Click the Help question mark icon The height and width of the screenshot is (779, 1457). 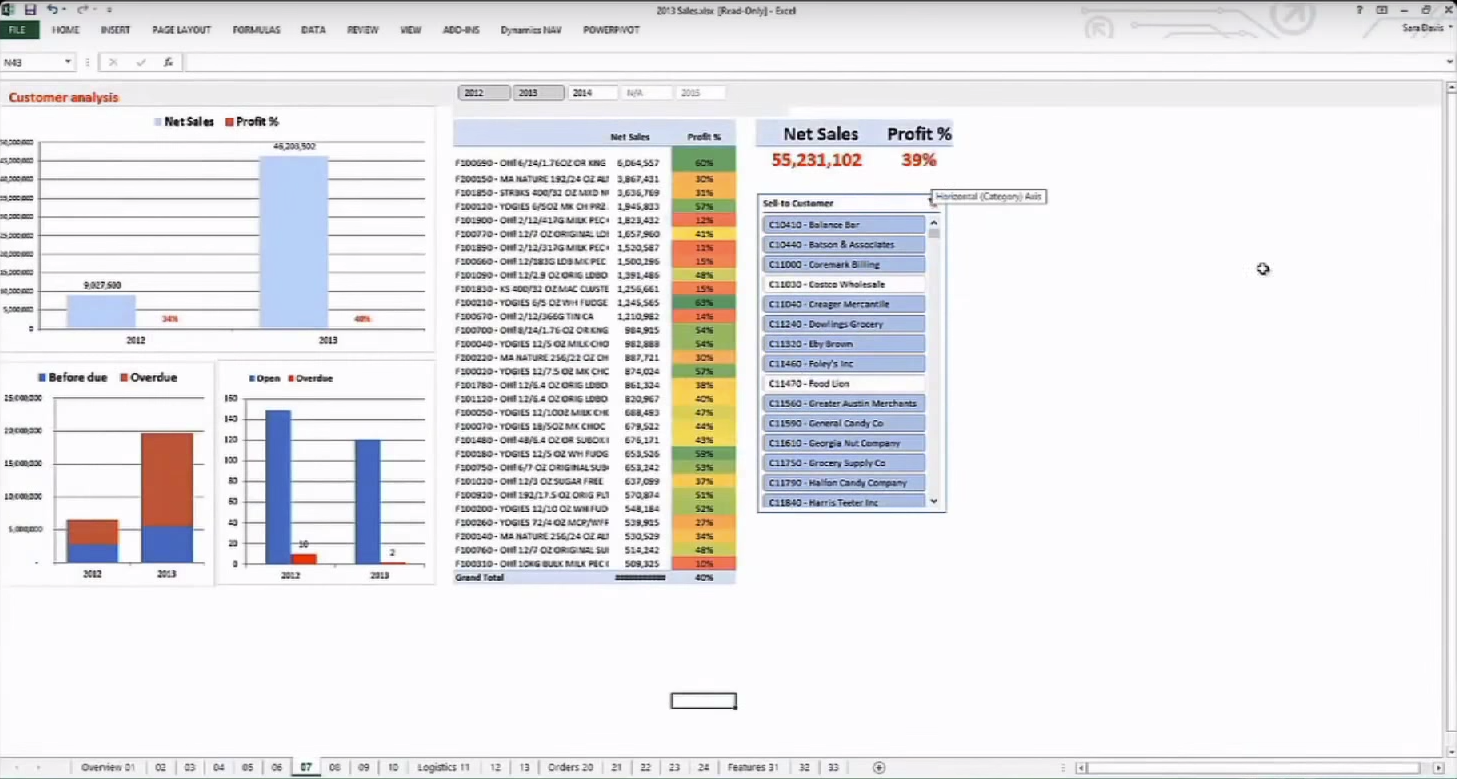pos(1359,9)
